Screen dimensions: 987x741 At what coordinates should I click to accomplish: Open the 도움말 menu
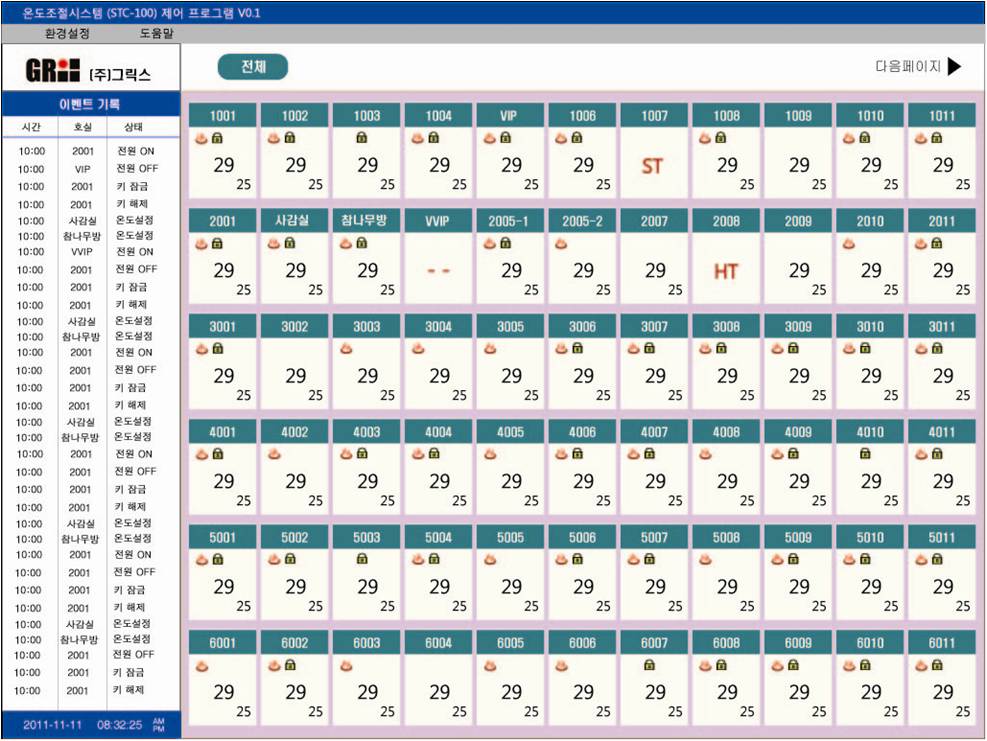(157, 33)
